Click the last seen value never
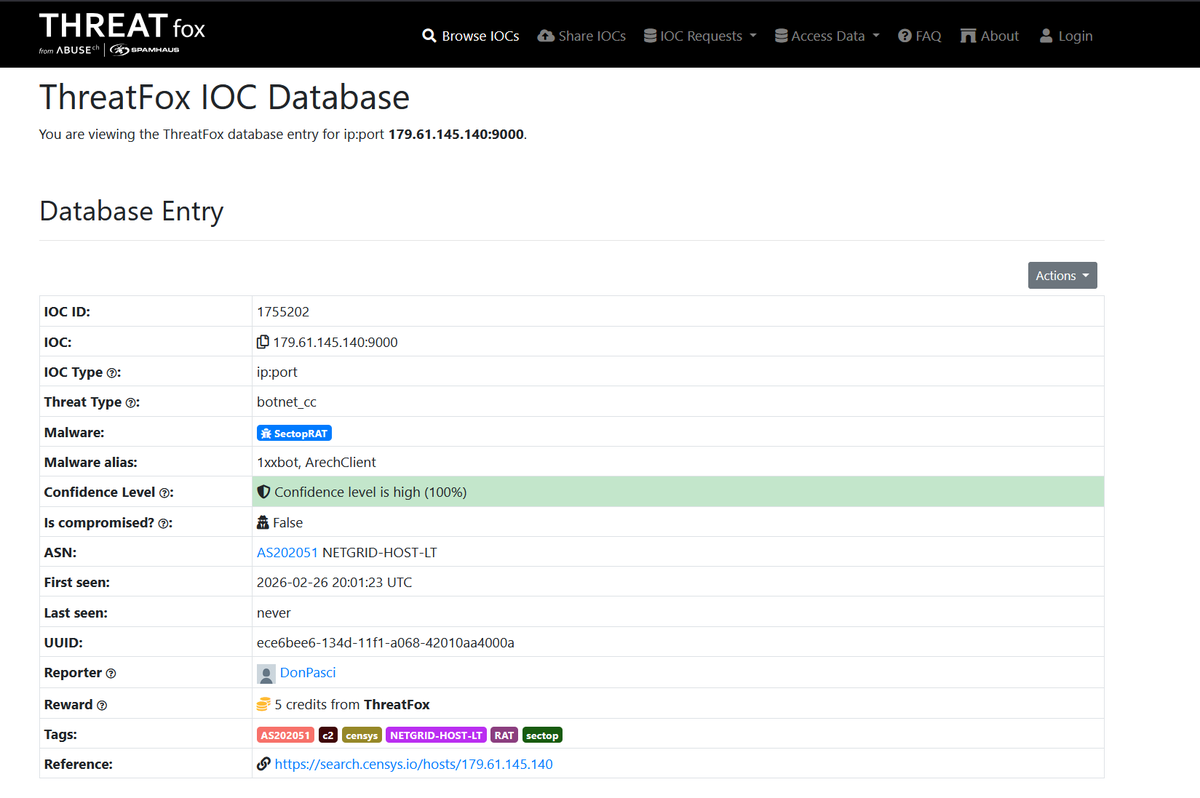Image resolution: width=1200 pixels, height=798 pixels. pyautogui.click(x=274, y=612)
